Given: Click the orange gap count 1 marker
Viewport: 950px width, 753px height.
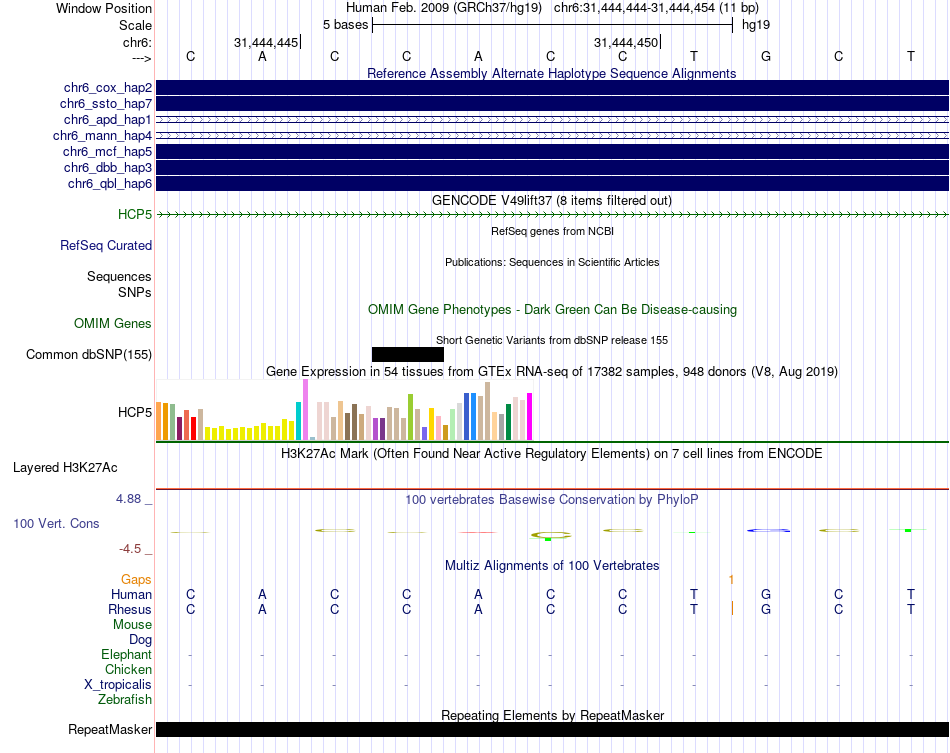Looking at the screenshot, I should 731,580.
